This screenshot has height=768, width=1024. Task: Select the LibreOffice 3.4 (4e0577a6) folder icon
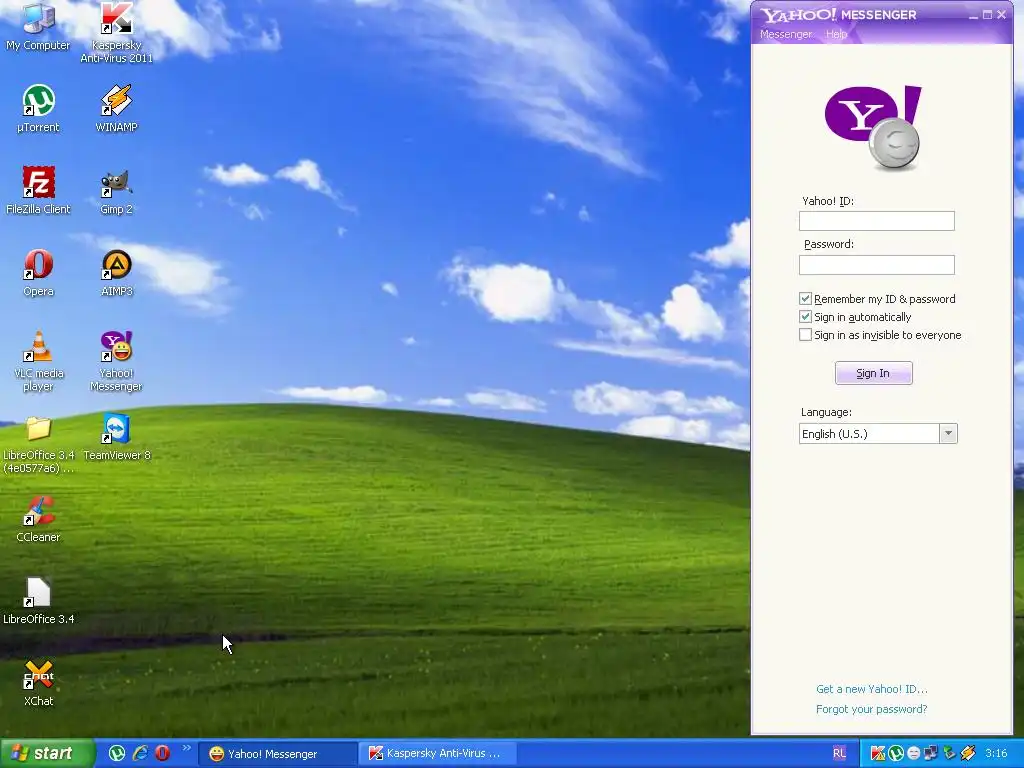pyautogui.click(x=38, y=444)
